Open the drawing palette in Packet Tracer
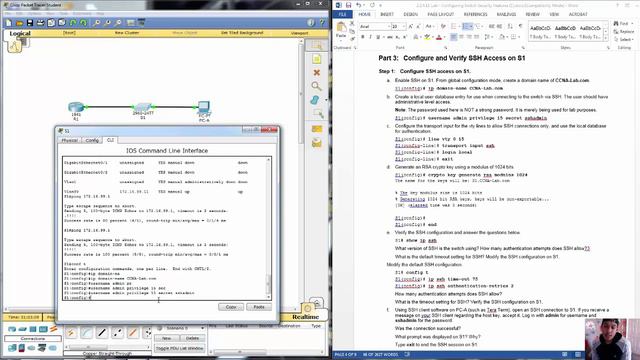Image resolution: width=640 pixels, height=360 pixels. pos(131,23)
